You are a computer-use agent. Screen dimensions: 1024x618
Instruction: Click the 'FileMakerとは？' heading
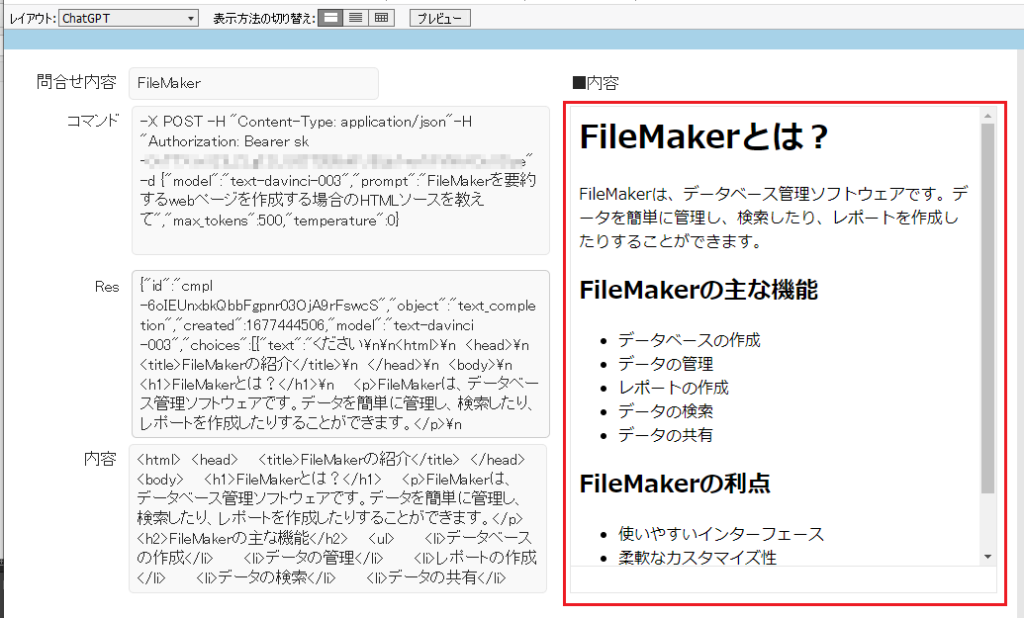[704, 138]
